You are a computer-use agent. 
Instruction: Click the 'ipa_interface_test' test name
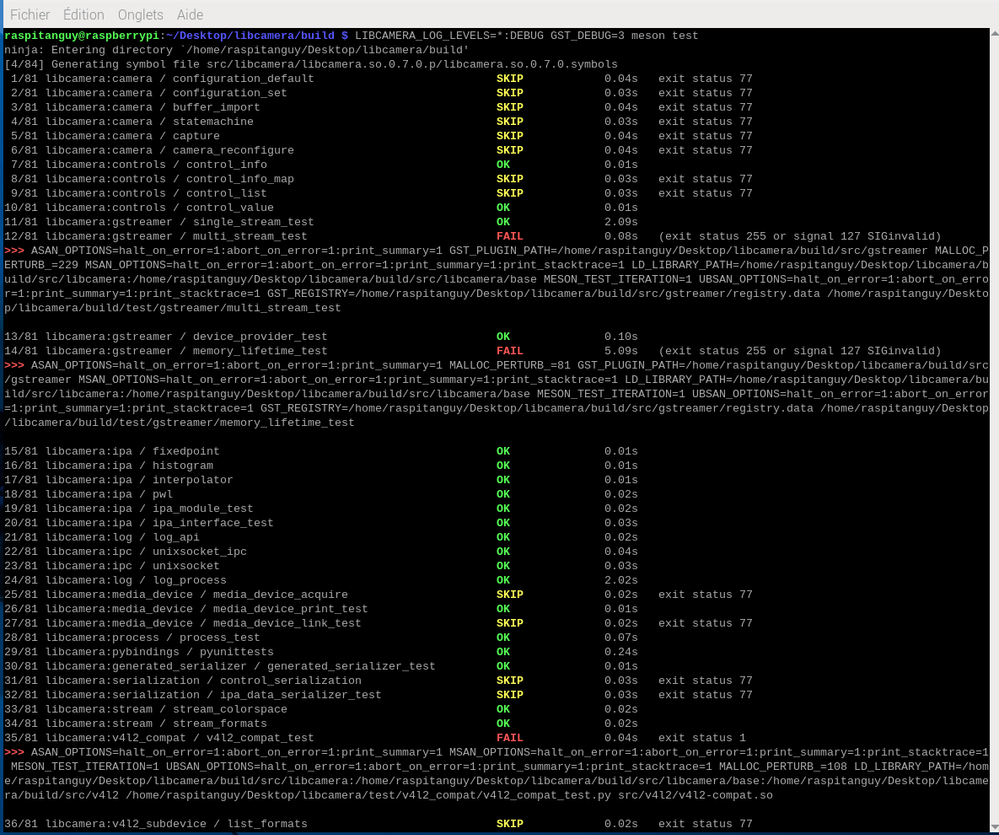[x=213, y=523]
